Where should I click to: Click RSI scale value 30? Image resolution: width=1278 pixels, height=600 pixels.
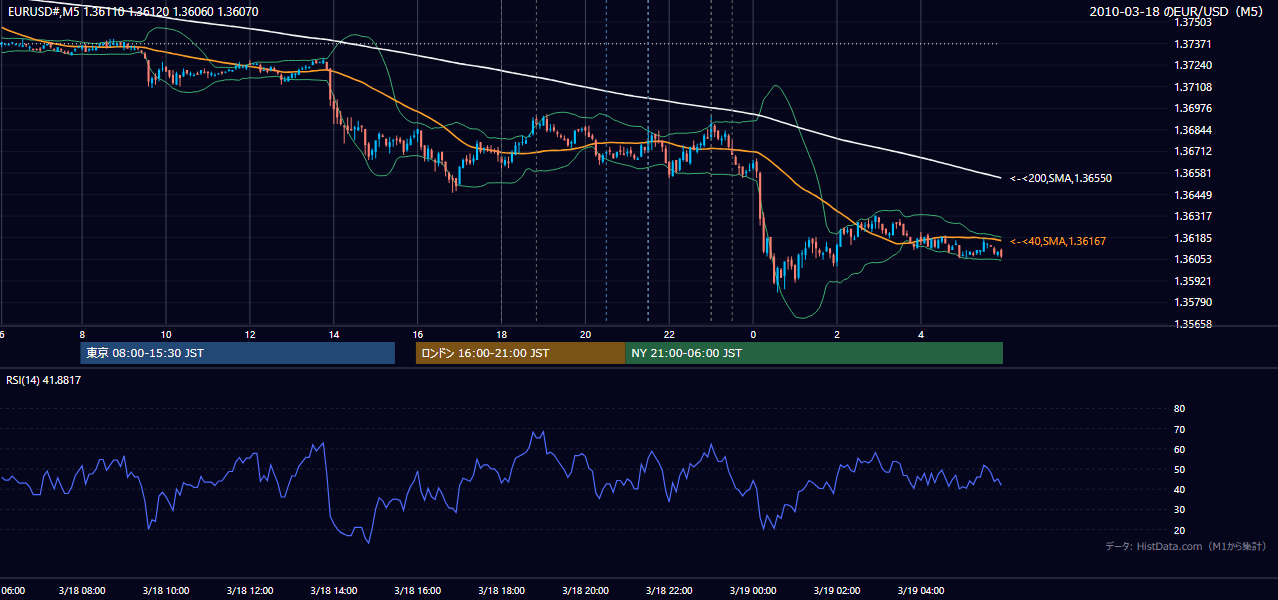[x=1179, y=510]
